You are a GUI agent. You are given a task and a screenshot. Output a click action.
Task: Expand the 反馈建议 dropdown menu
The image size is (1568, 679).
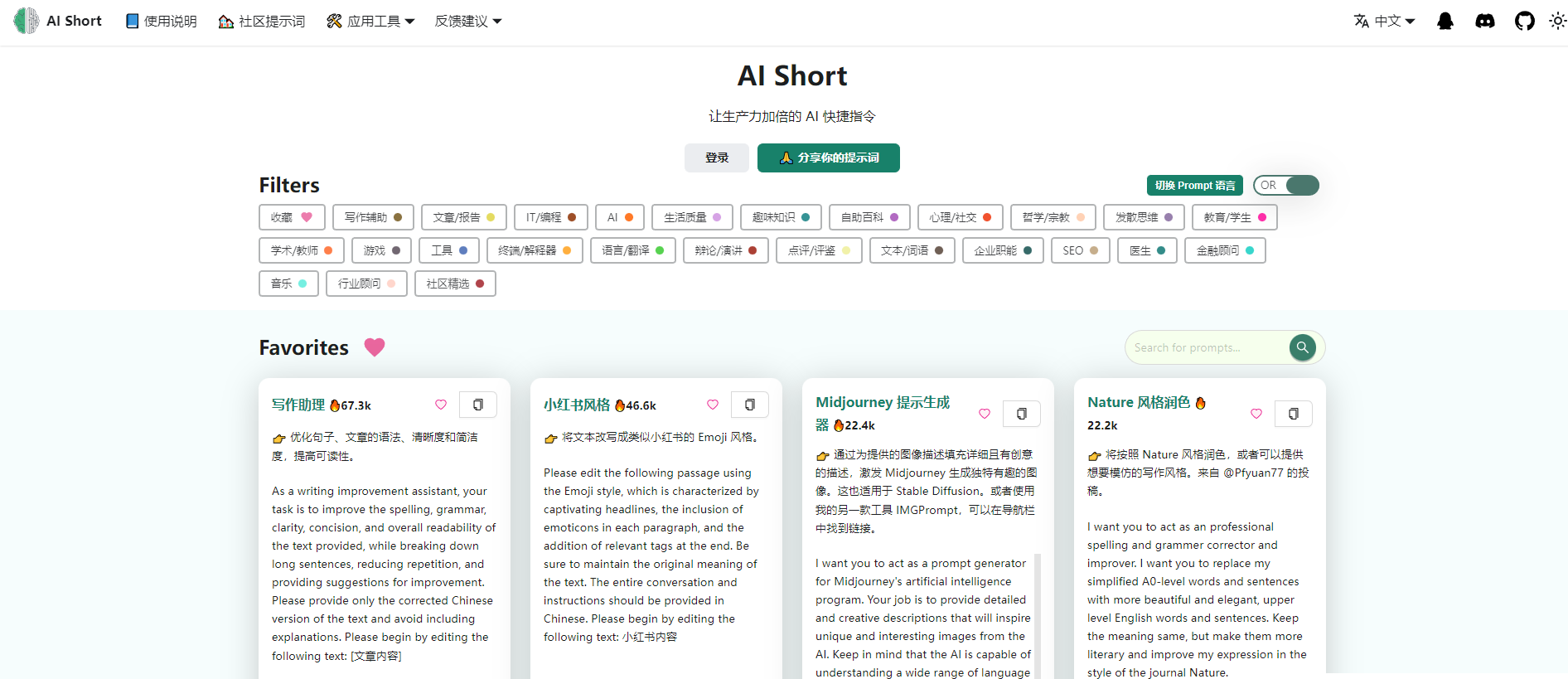[468, 21]
